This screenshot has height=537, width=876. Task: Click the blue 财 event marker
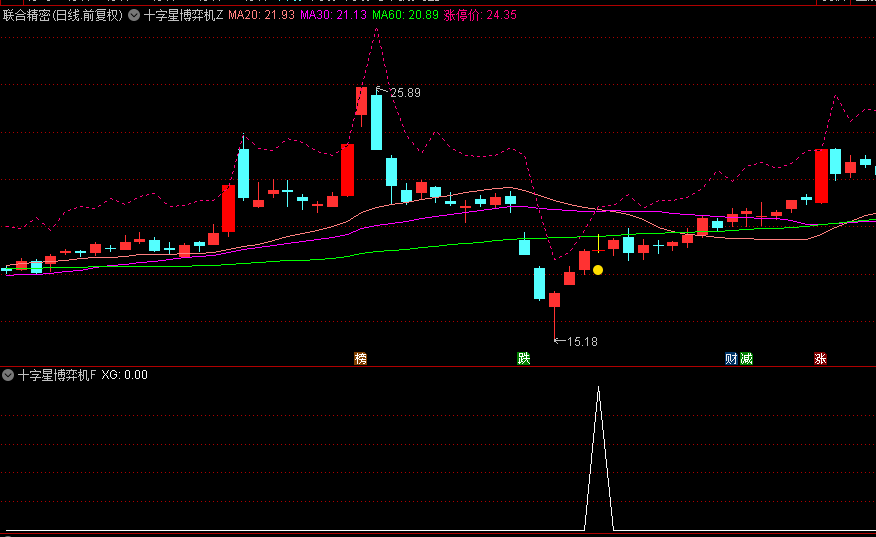click(732, 358)
